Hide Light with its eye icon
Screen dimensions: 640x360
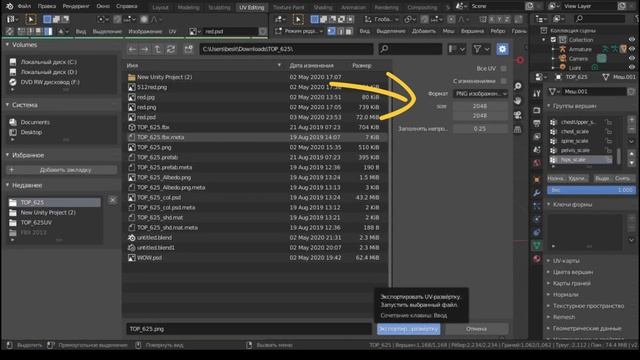point(632,67)
